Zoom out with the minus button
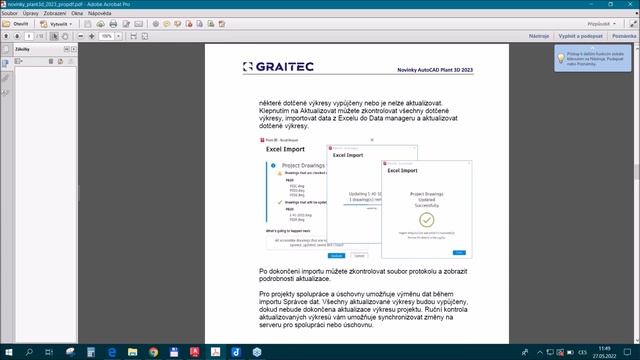This screenshot has width=640, height=360. 80,36
